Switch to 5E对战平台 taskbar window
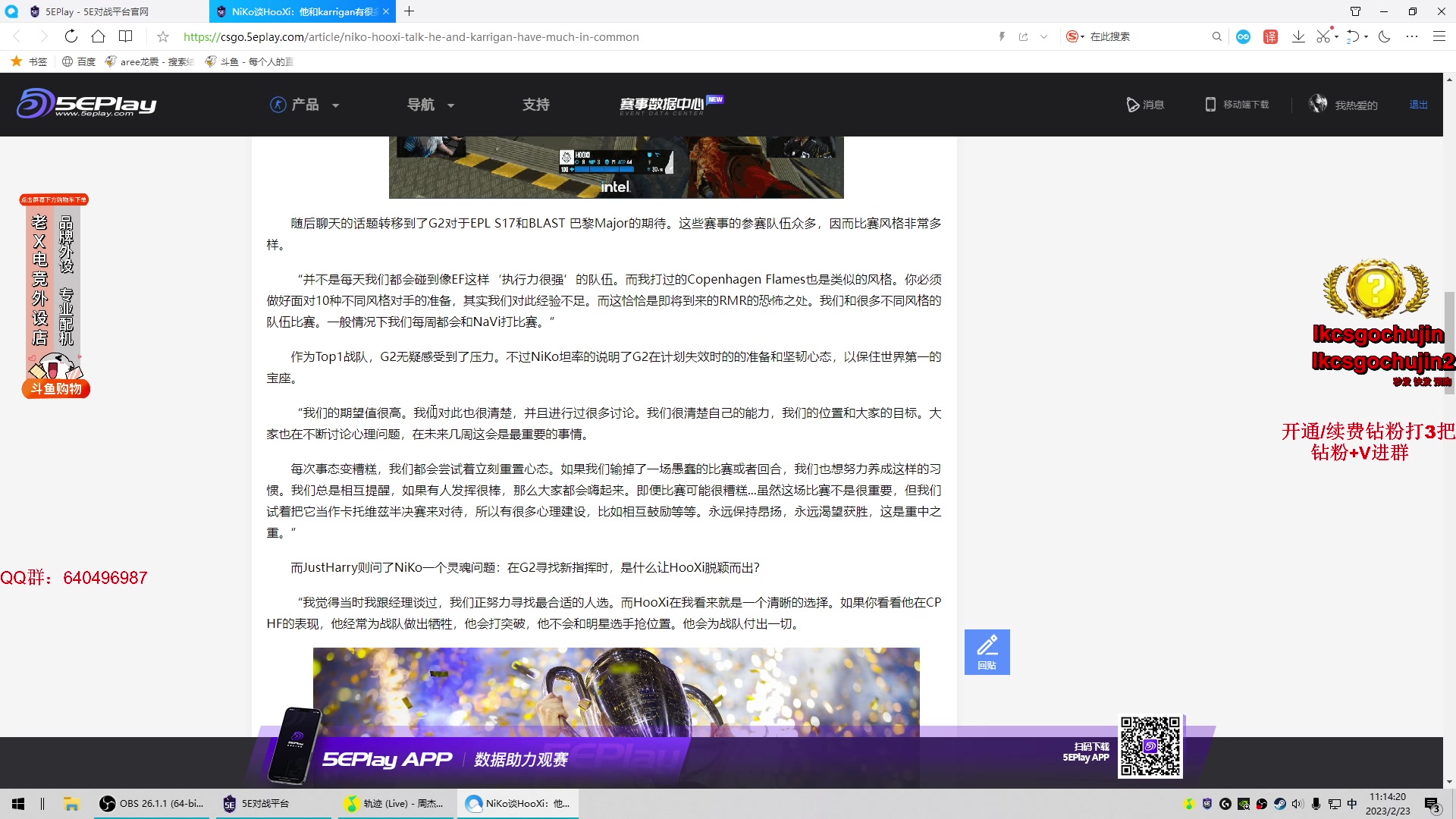 274,804
